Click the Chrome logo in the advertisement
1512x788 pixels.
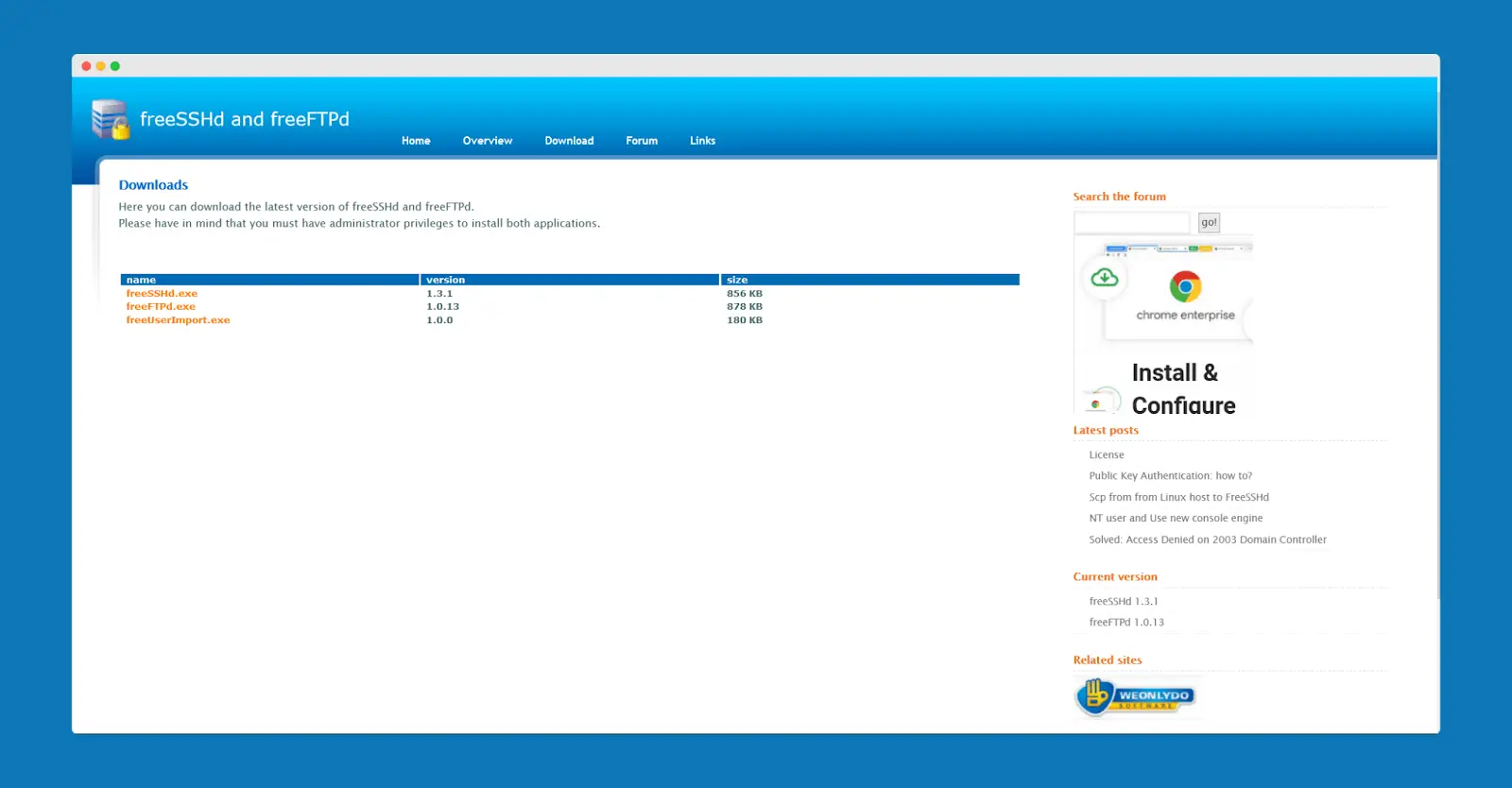(x=1185, y=286)
